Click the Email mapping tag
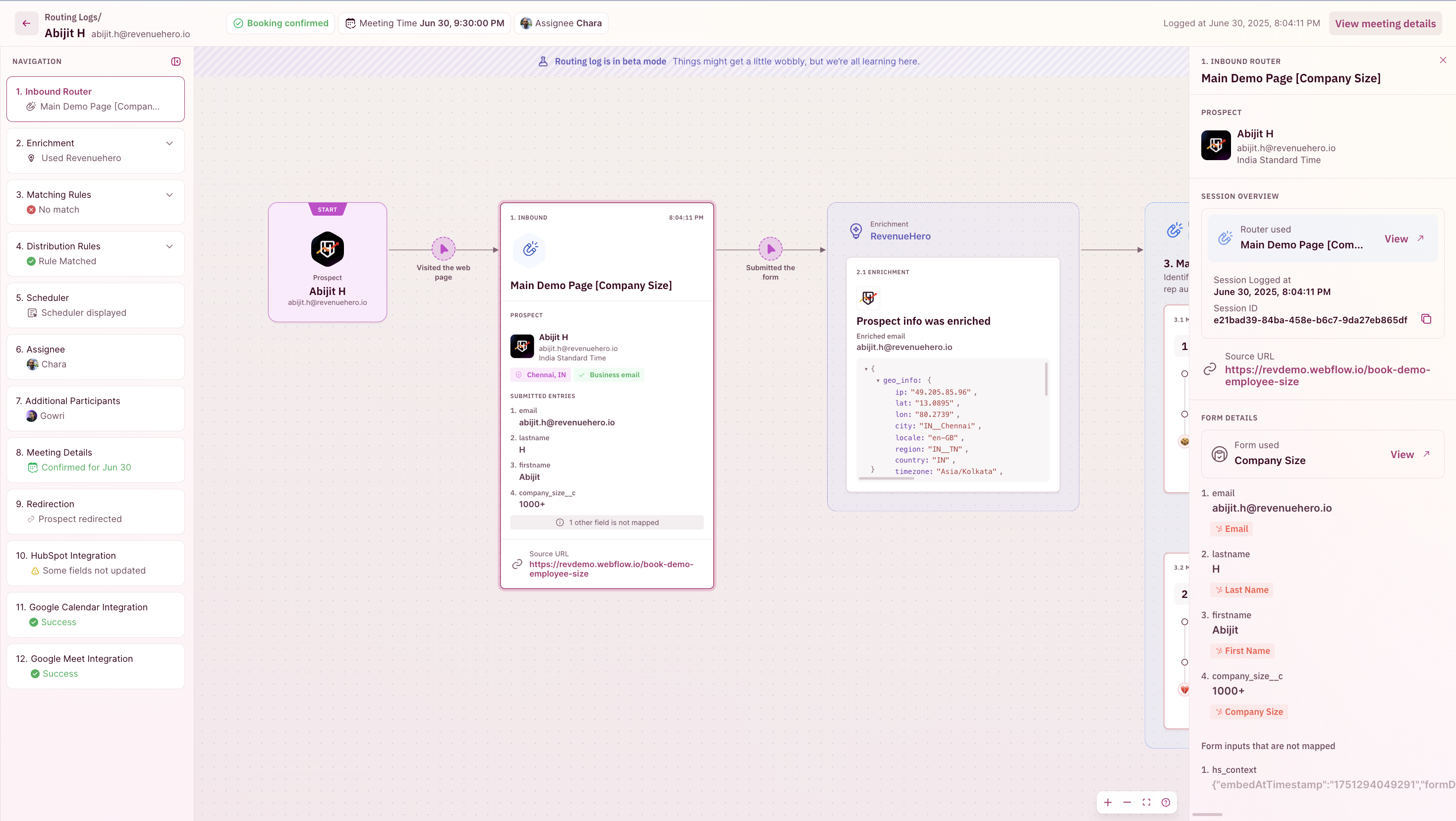 1232,528
